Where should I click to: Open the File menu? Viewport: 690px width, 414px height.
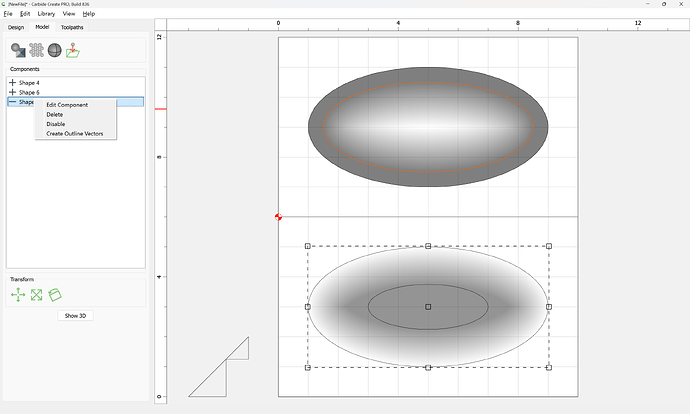(x=7, y=14)
